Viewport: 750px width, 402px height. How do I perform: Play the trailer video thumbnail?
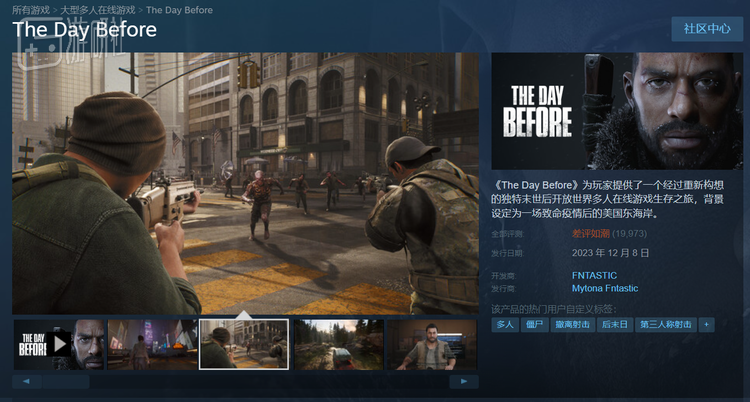click(58, 344)
